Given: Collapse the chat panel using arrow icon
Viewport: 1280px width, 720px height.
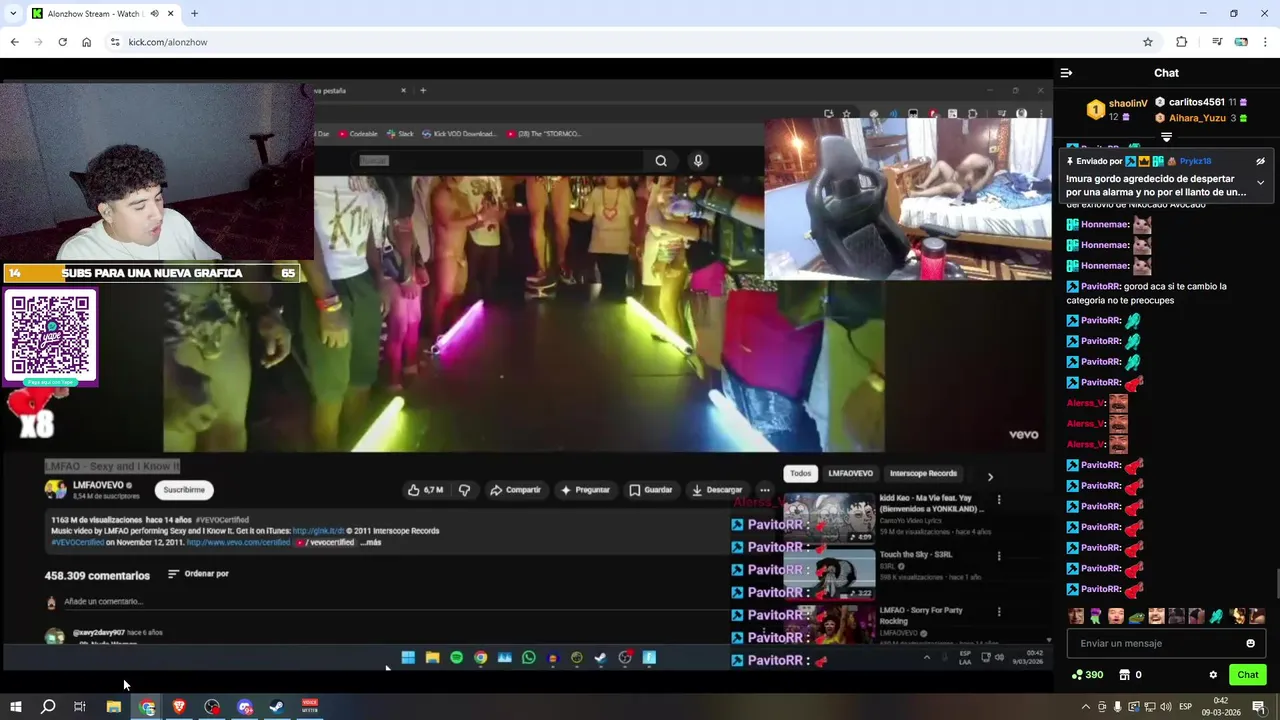Looking at the screenshot, I should (1066, 73).
